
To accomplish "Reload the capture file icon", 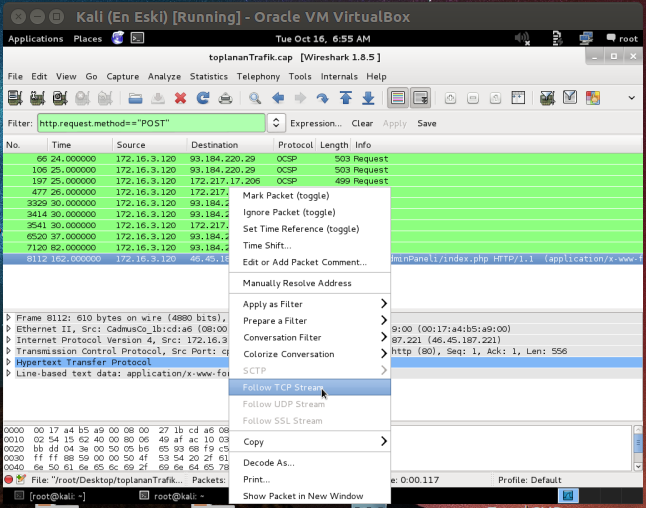I will click(x=203, y=98).
